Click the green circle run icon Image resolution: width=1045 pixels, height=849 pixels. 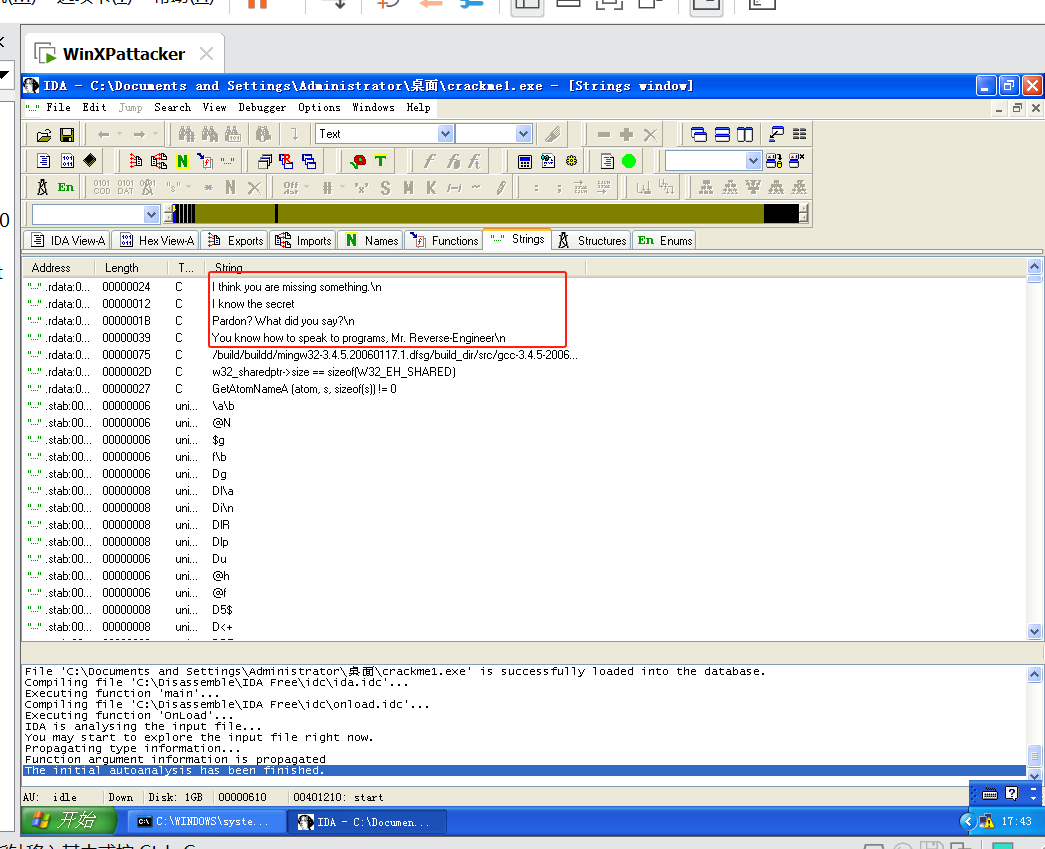[x=628, y=161]
